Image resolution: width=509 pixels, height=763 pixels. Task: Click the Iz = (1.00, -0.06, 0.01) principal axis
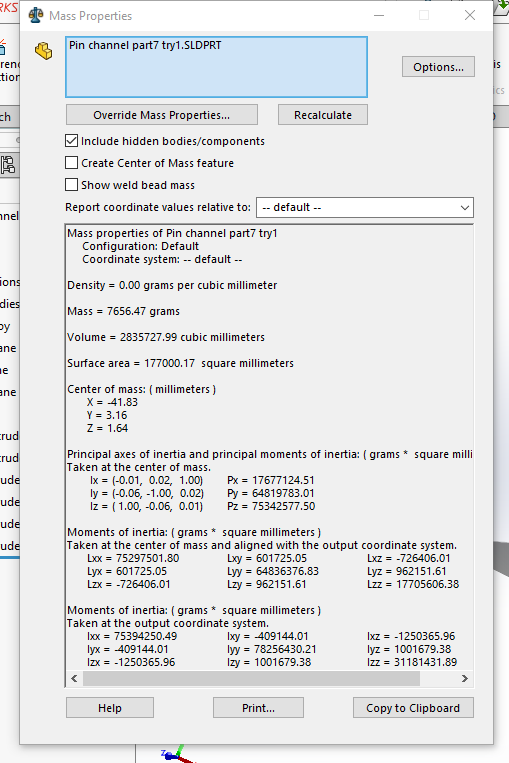point(146,507)
